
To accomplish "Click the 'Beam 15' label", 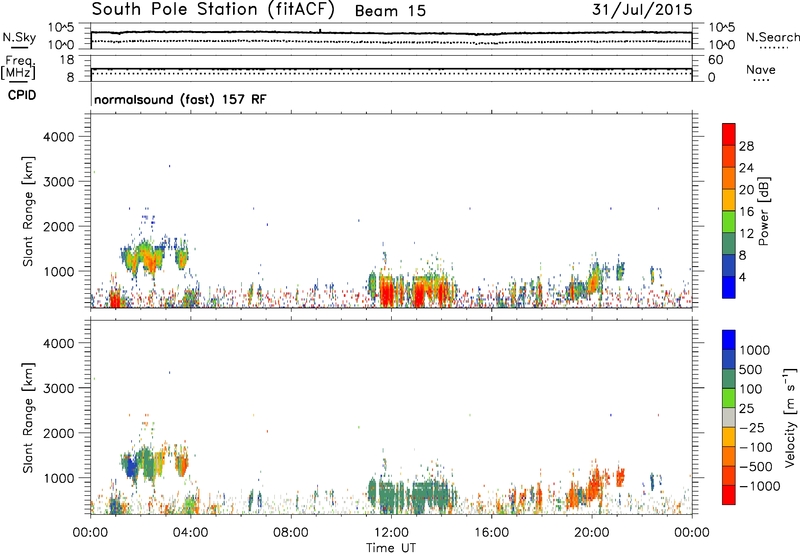I will (390, 11).
